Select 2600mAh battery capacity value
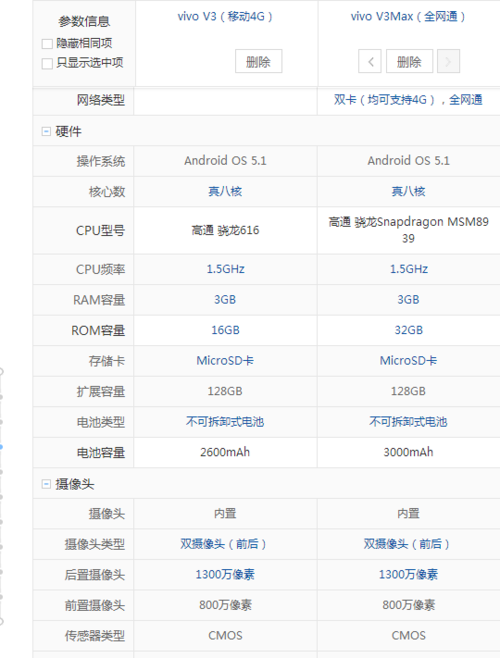Viewport: 500px width, 658px height. point(225,452)
